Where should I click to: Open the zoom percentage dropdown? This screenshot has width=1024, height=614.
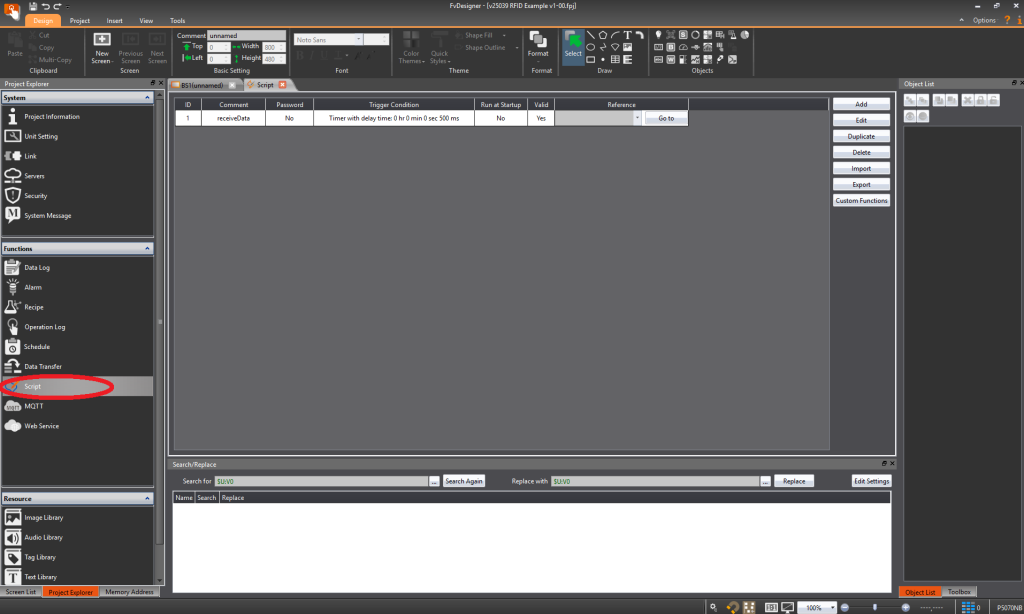[831, 607]
